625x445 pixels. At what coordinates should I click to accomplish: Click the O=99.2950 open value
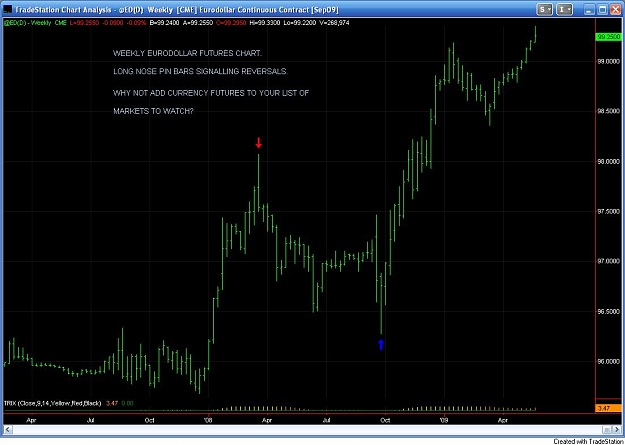[x=230, y=23]
